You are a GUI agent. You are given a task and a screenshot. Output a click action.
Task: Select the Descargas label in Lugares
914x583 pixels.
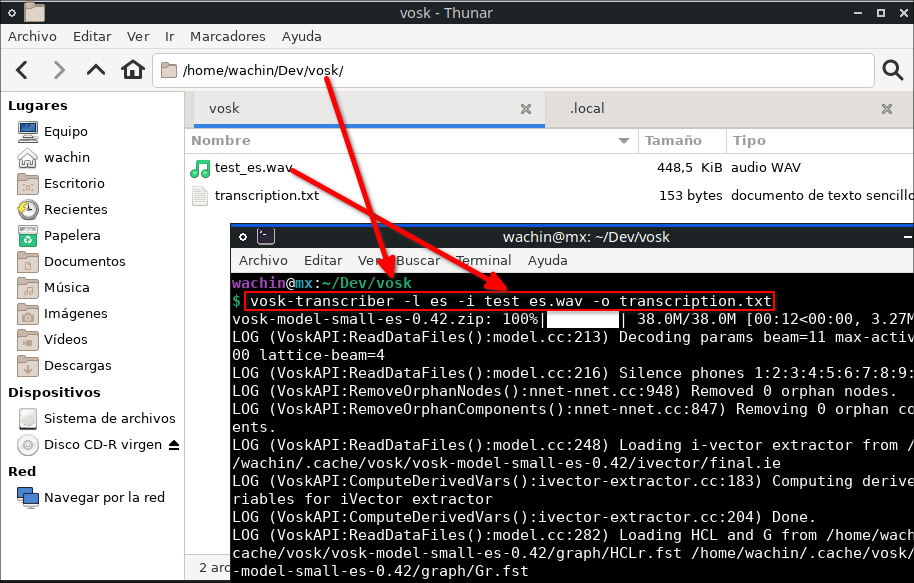(78, 366)
